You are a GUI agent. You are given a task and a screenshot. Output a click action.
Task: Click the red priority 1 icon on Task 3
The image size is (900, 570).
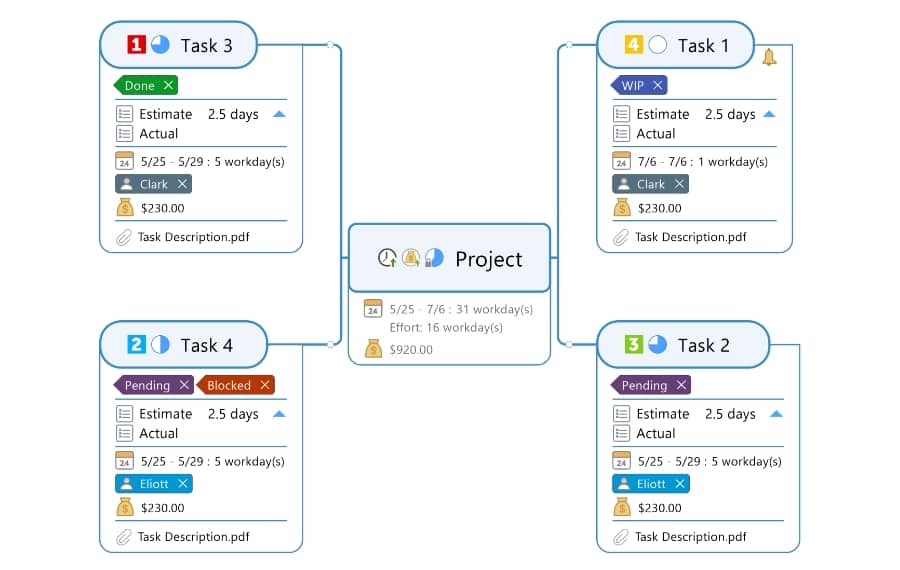click(136, 45)
